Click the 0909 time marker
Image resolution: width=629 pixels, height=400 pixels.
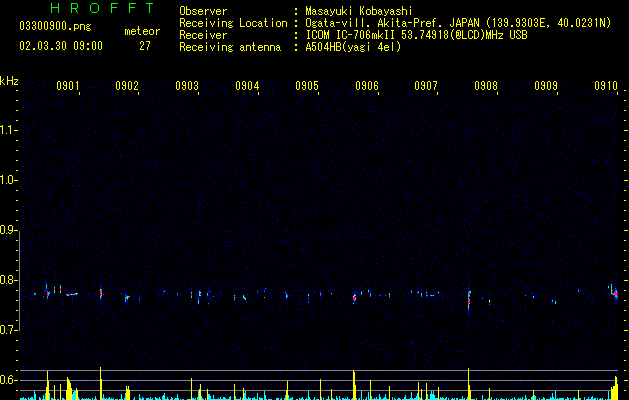pyautogui.click(x=546, y=86)
